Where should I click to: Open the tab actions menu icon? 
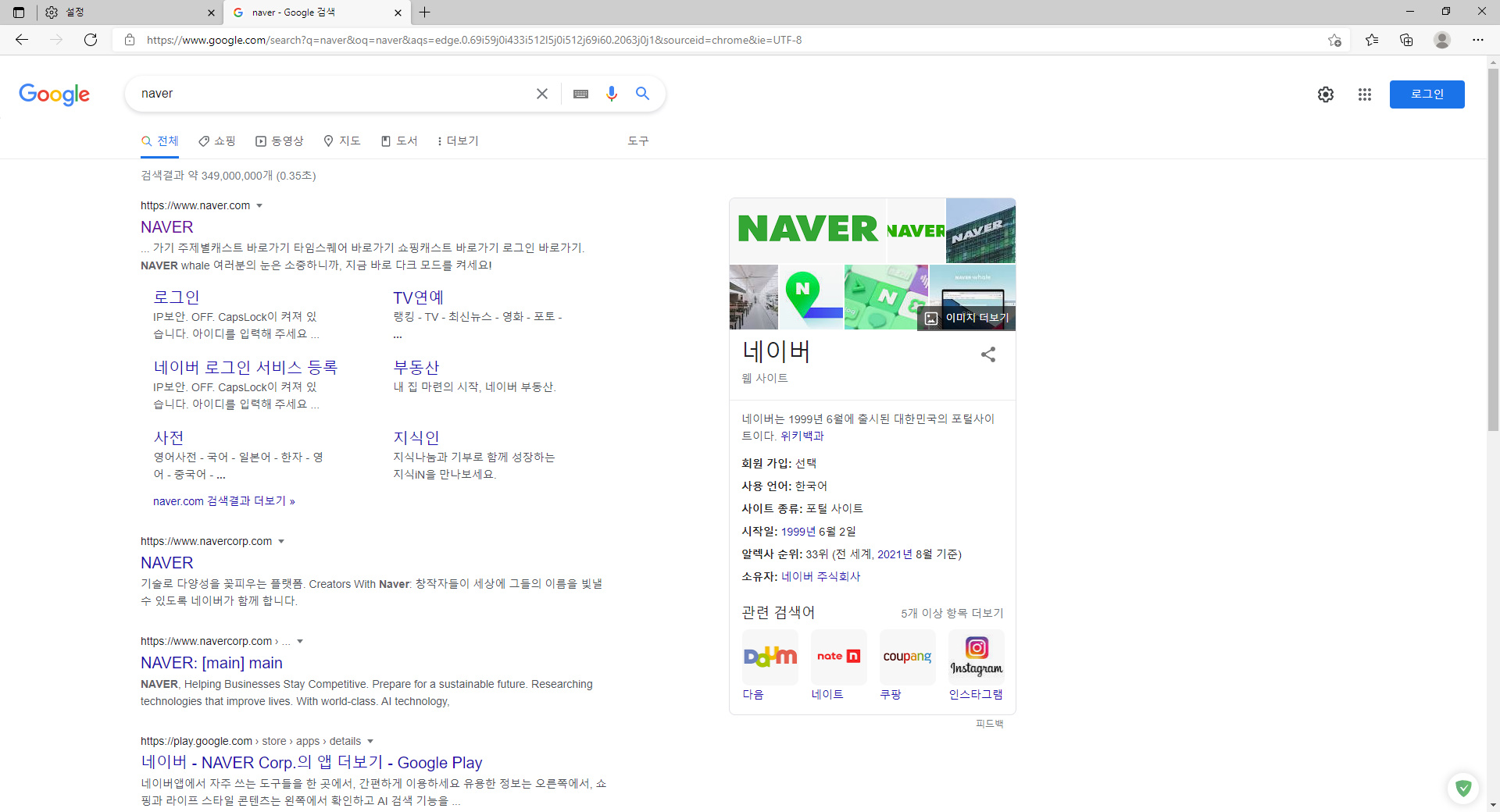tap(19, 12)
